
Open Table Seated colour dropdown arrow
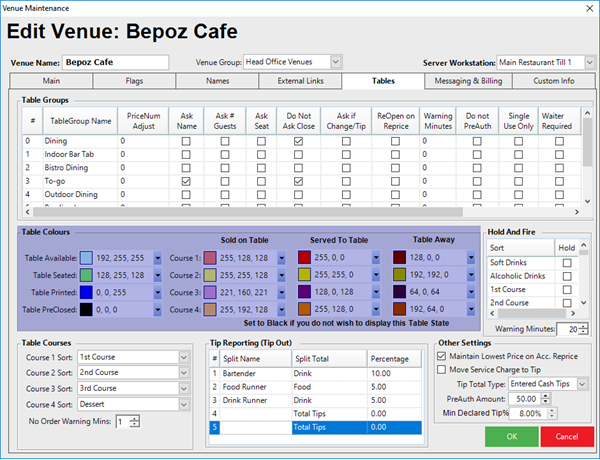click(158, 276)
